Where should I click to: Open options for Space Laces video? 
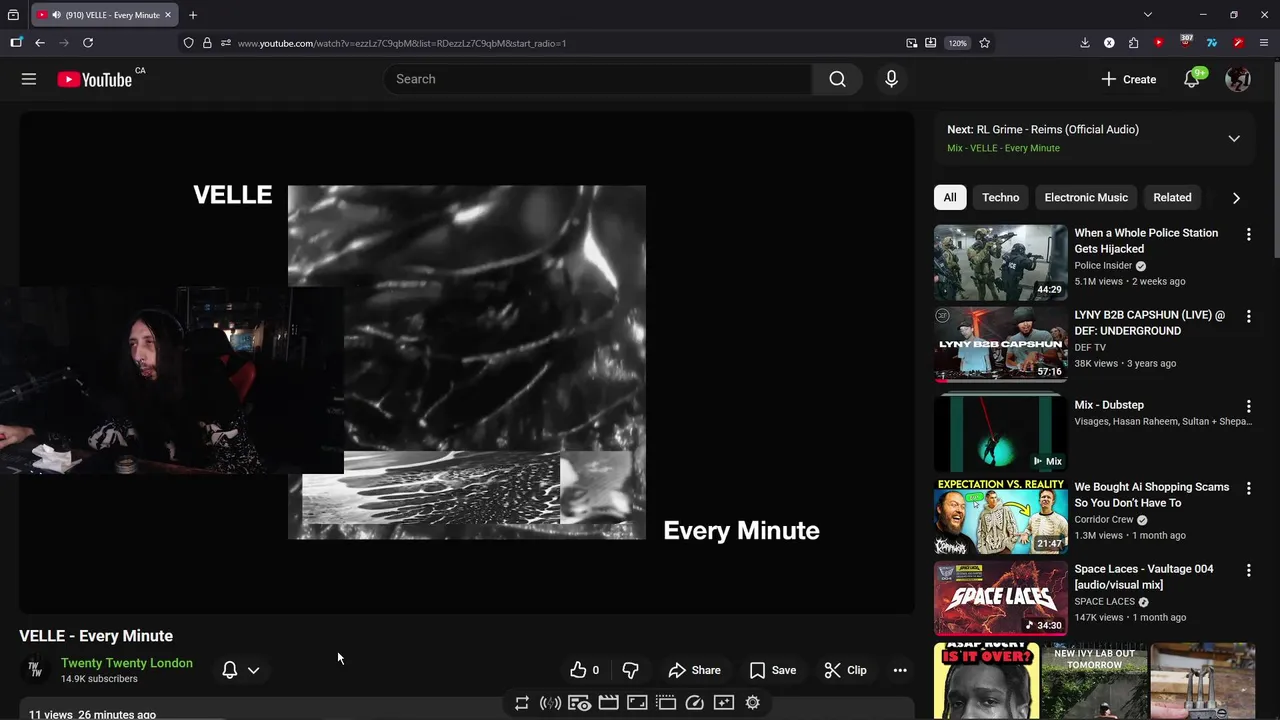pos(1248,570)
